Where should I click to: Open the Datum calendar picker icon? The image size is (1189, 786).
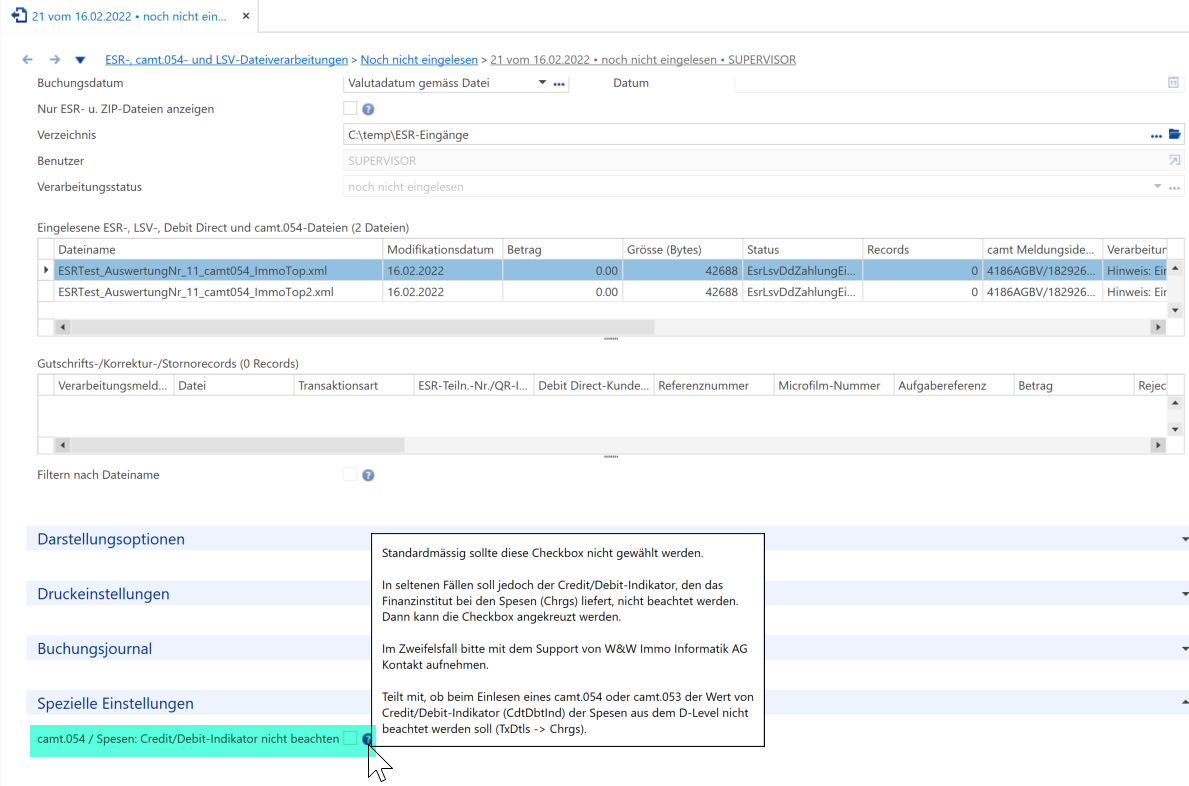[1173, 83]
